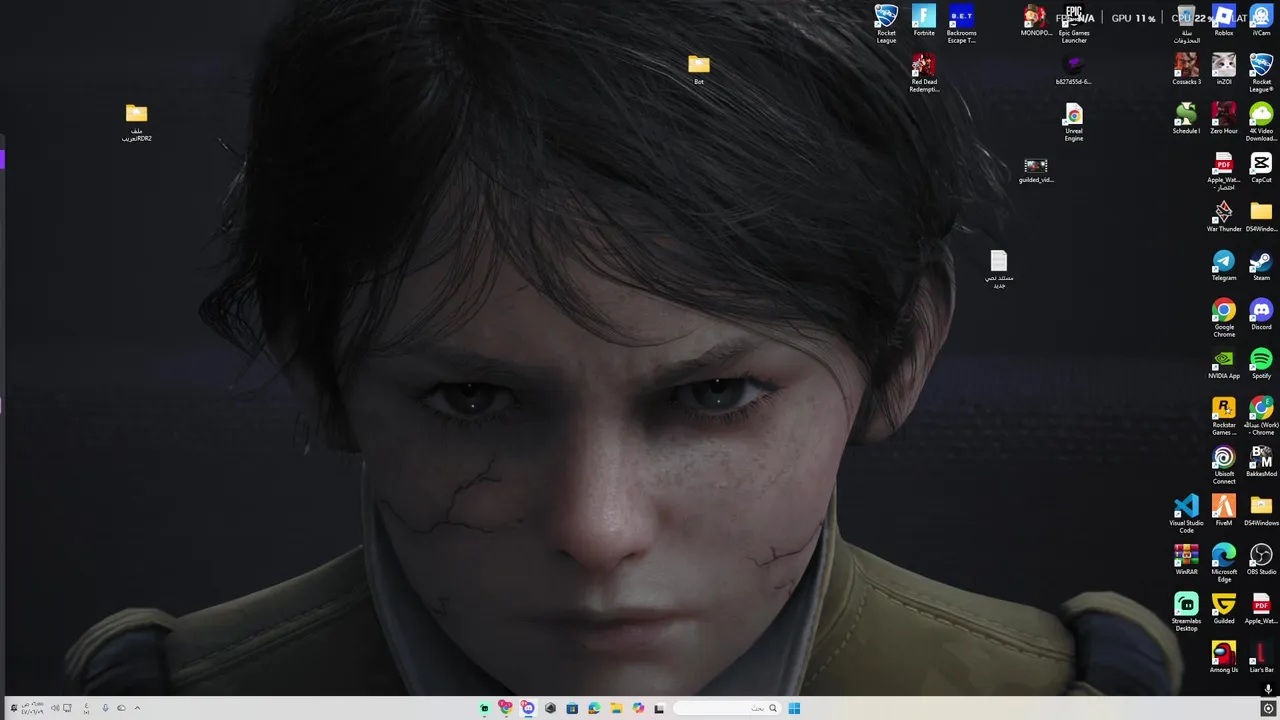Open the MONOPOLY game shortcut
This screenshot has width=1280, height=720.
pyautogui.click(x=1036, y=21)
